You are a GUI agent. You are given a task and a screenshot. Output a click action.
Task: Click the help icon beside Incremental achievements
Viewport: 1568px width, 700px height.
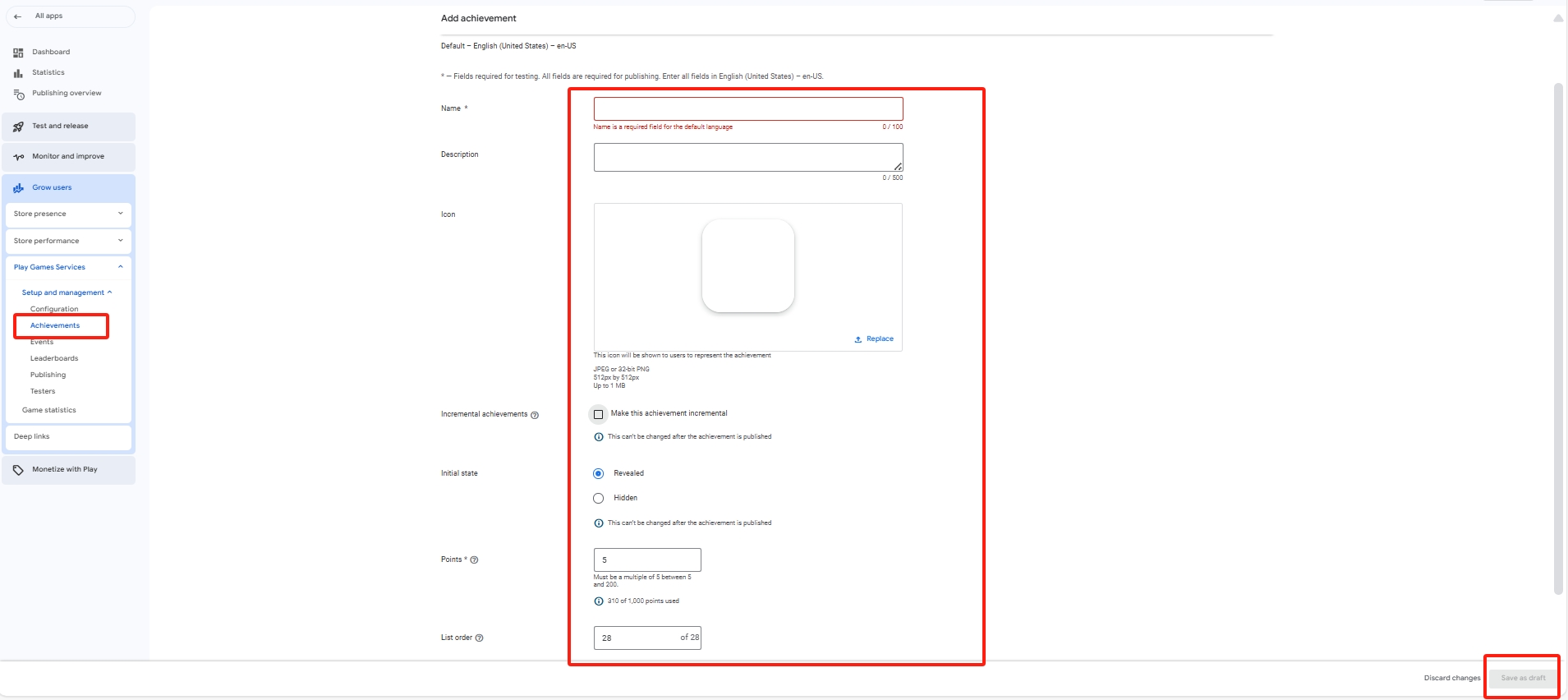point(535,415)
